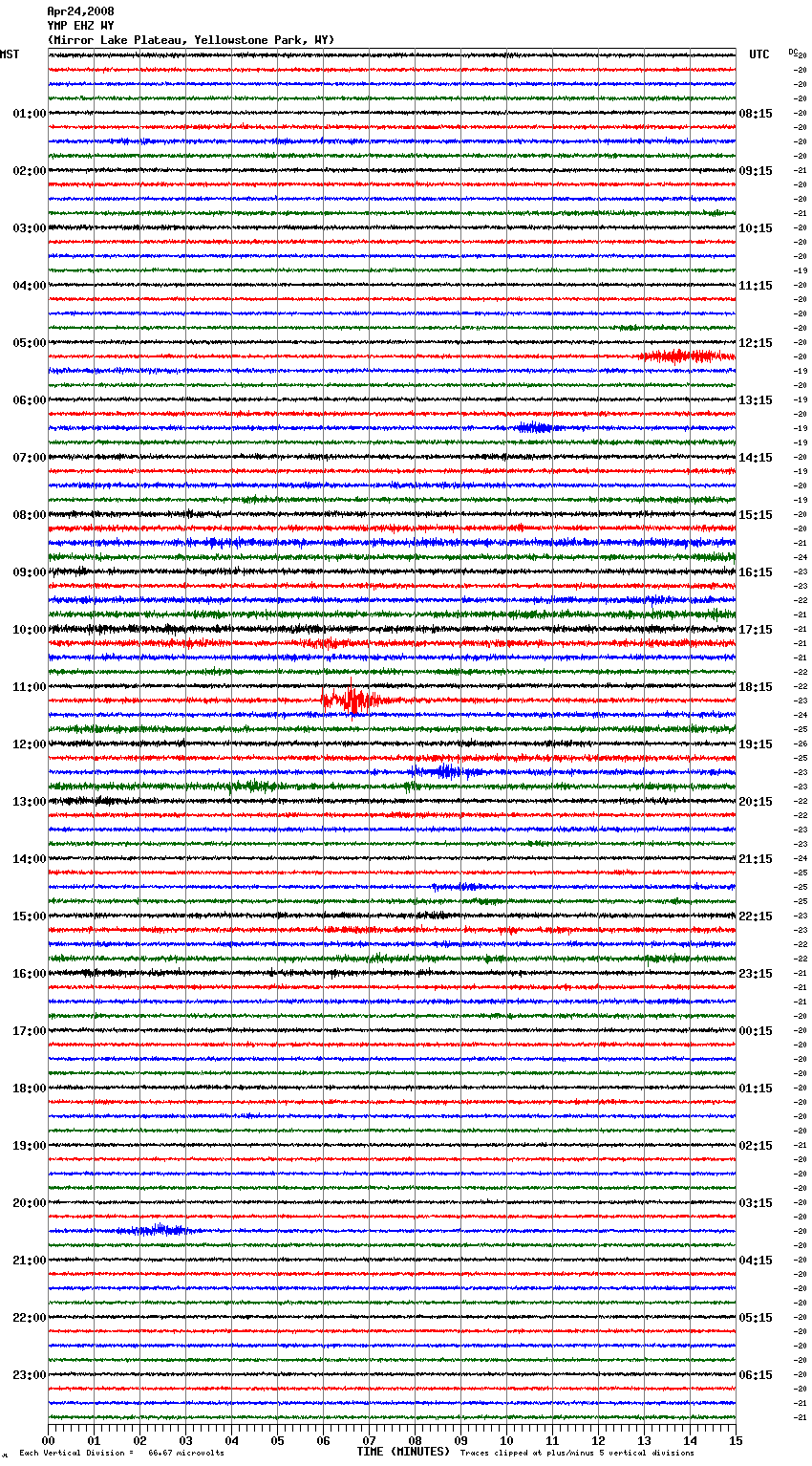
Task: Click the 15:15 UTC label
Action: pos(756,515)
